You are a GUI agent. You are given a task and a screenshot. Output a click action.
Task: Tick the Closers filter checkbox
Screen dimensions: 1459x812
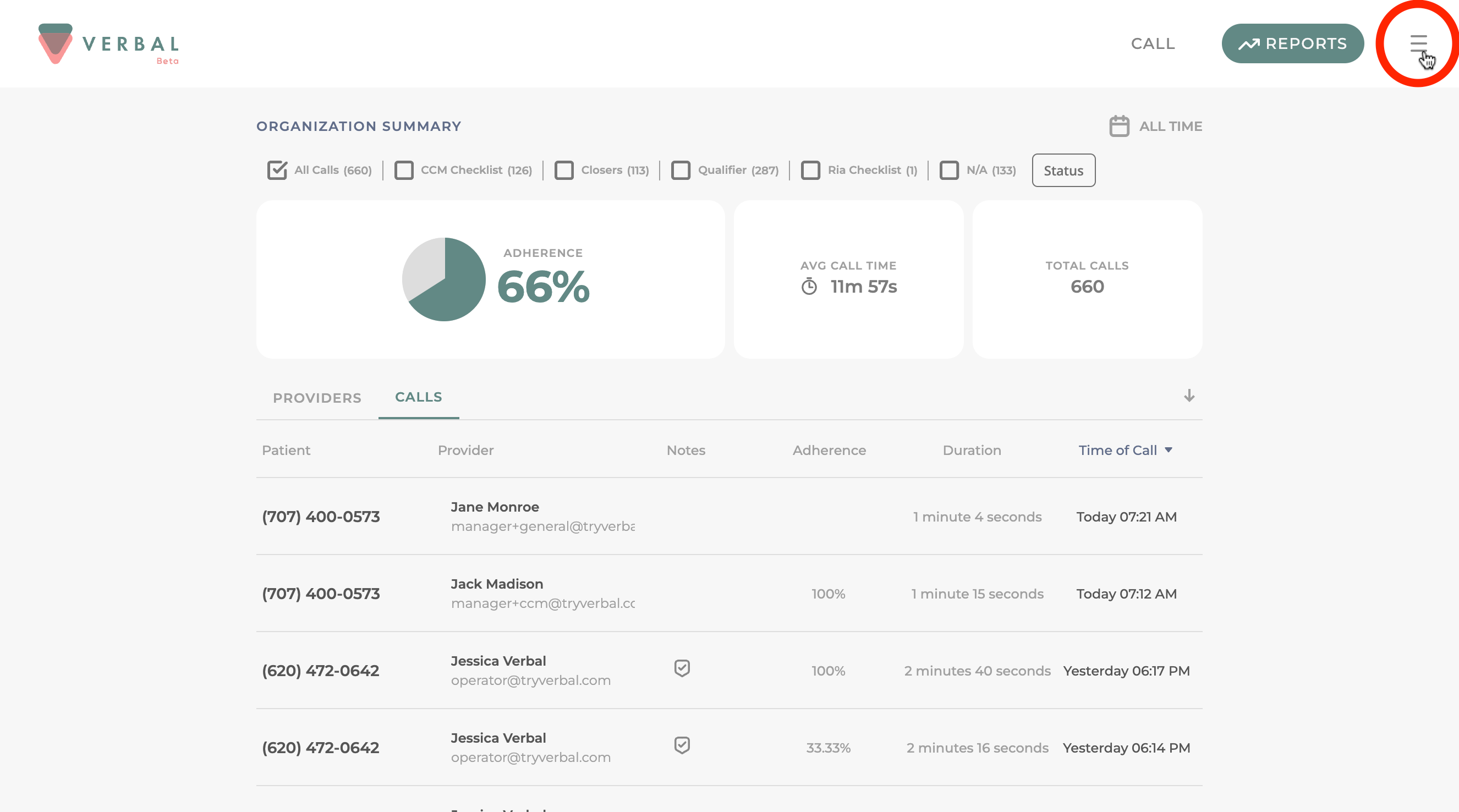(563, 170)
